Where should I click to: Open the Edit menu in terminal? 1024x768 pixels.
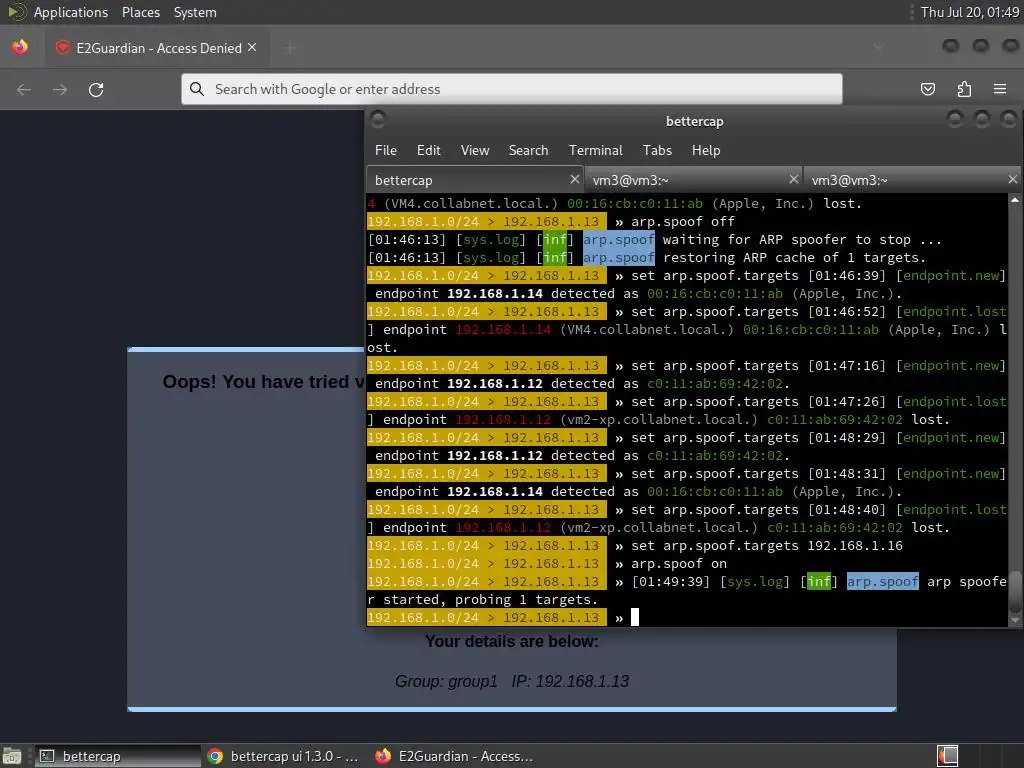click(x=428, y=150)
